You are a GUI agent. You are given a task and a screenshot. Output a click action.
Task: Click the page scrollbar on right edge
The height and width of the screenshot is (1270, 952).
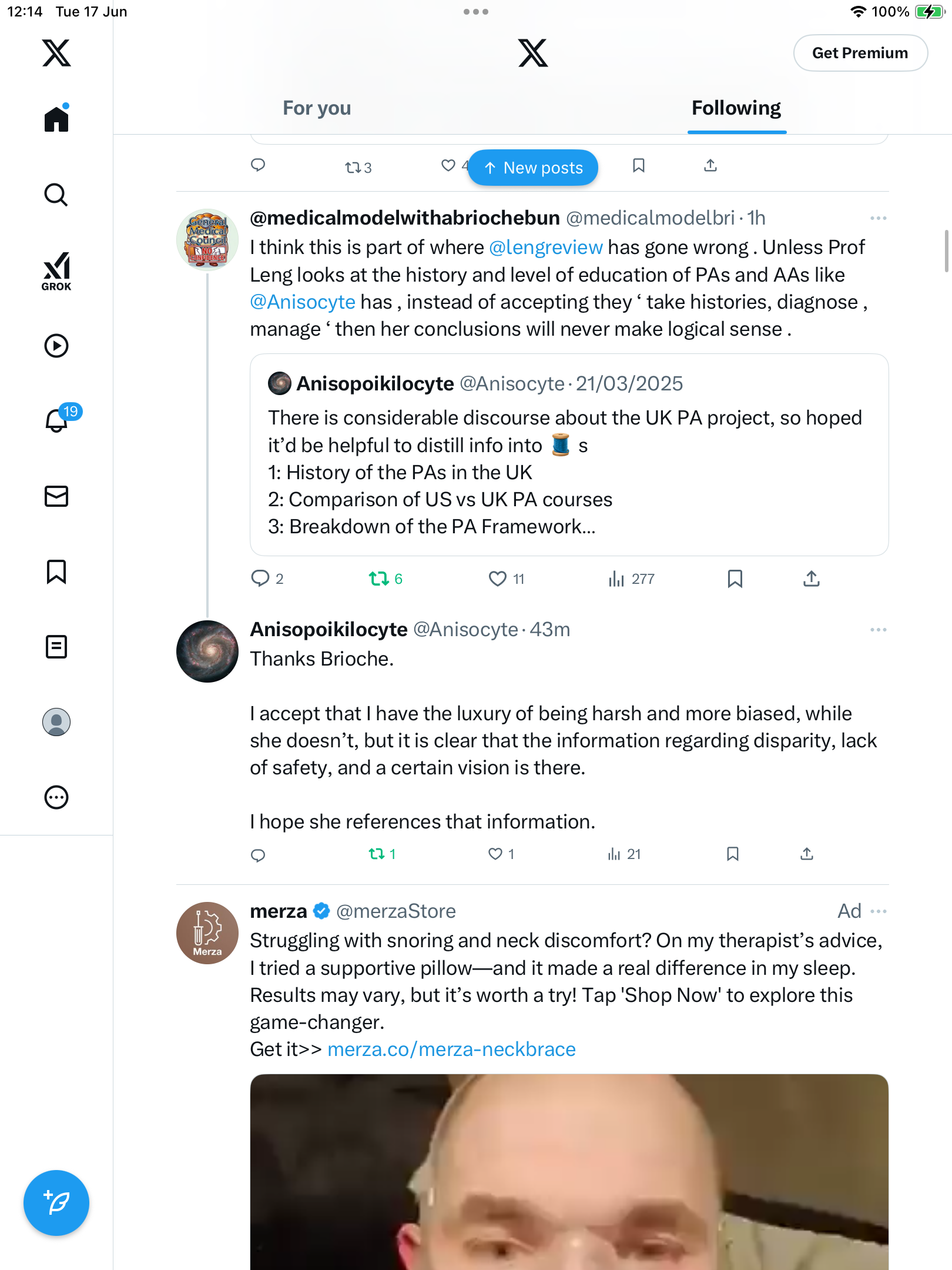tap(947, 251)
